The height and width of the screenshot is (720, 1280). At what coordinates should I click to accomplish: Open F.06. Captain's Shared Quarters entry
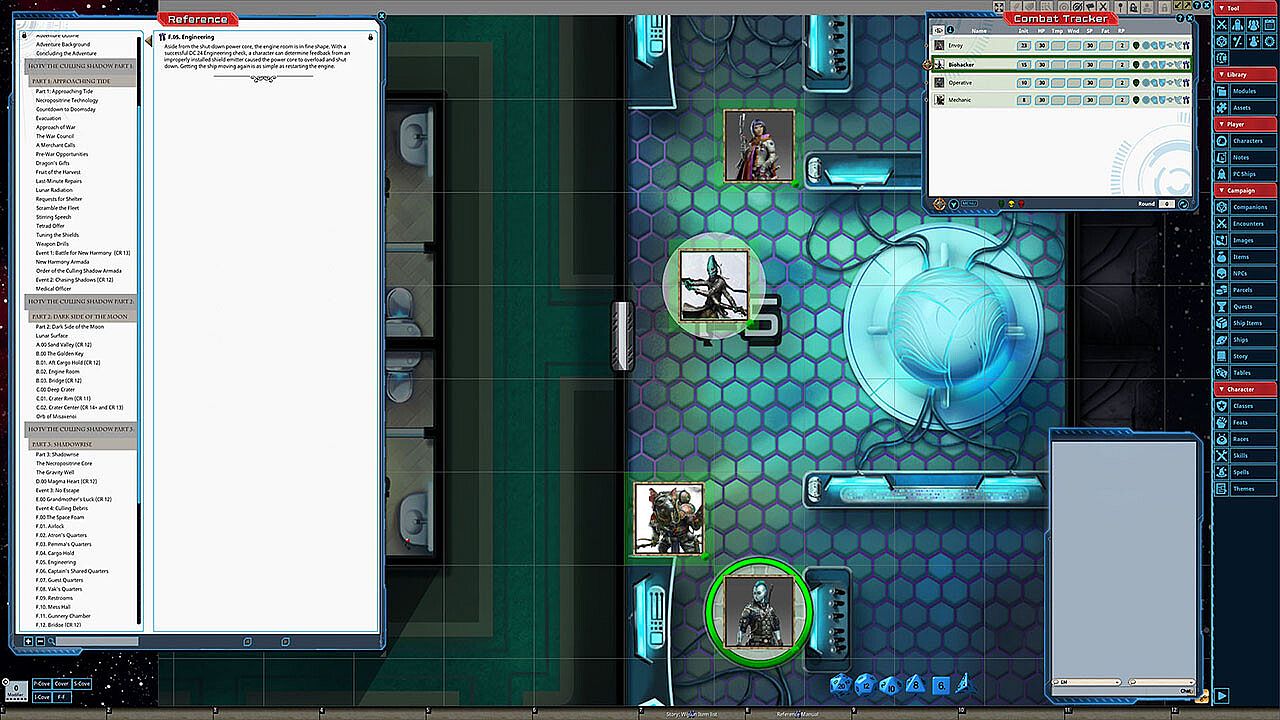tap(72, 571)
